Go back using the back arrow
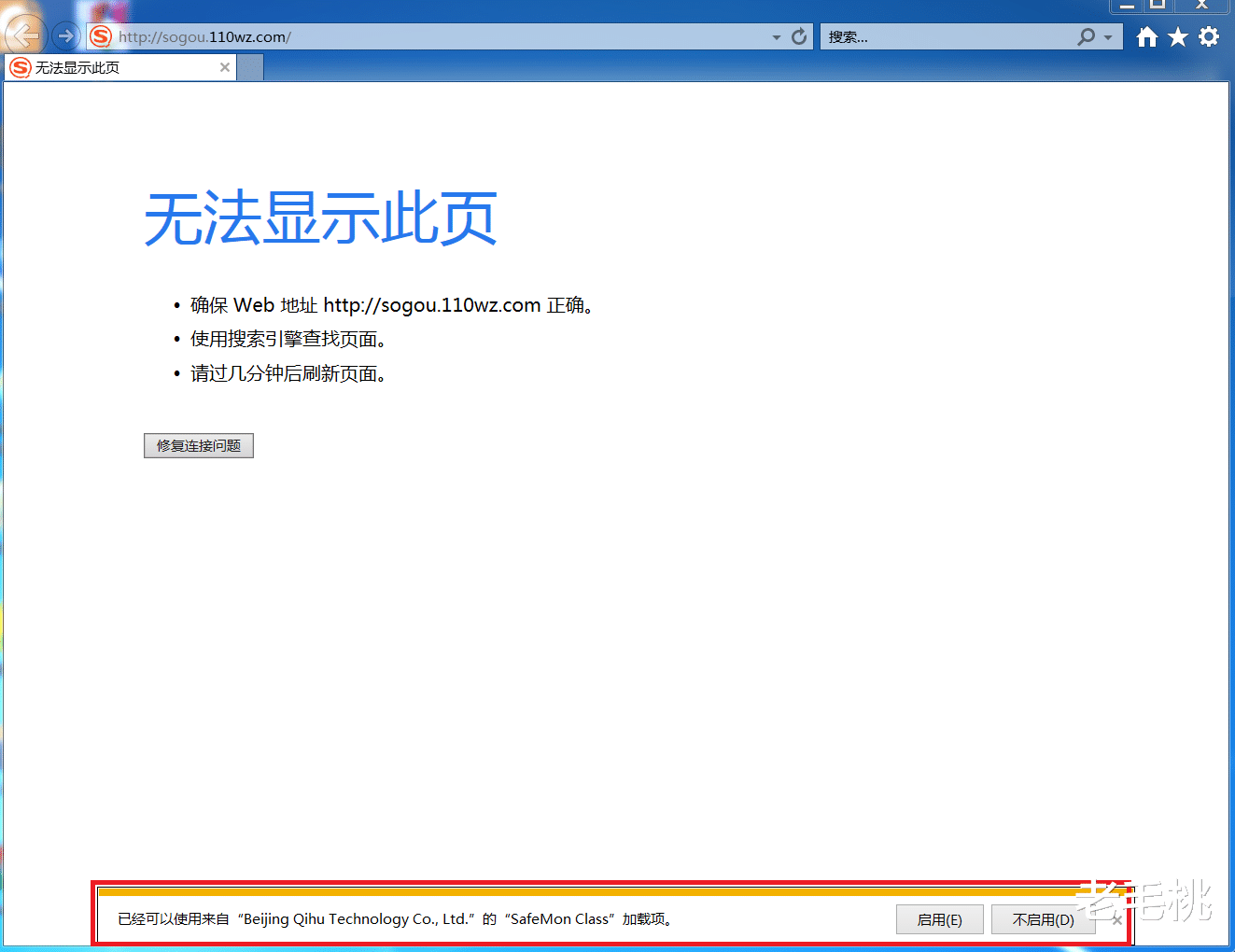The image size is (1235, 952). [x=25, y=35]
